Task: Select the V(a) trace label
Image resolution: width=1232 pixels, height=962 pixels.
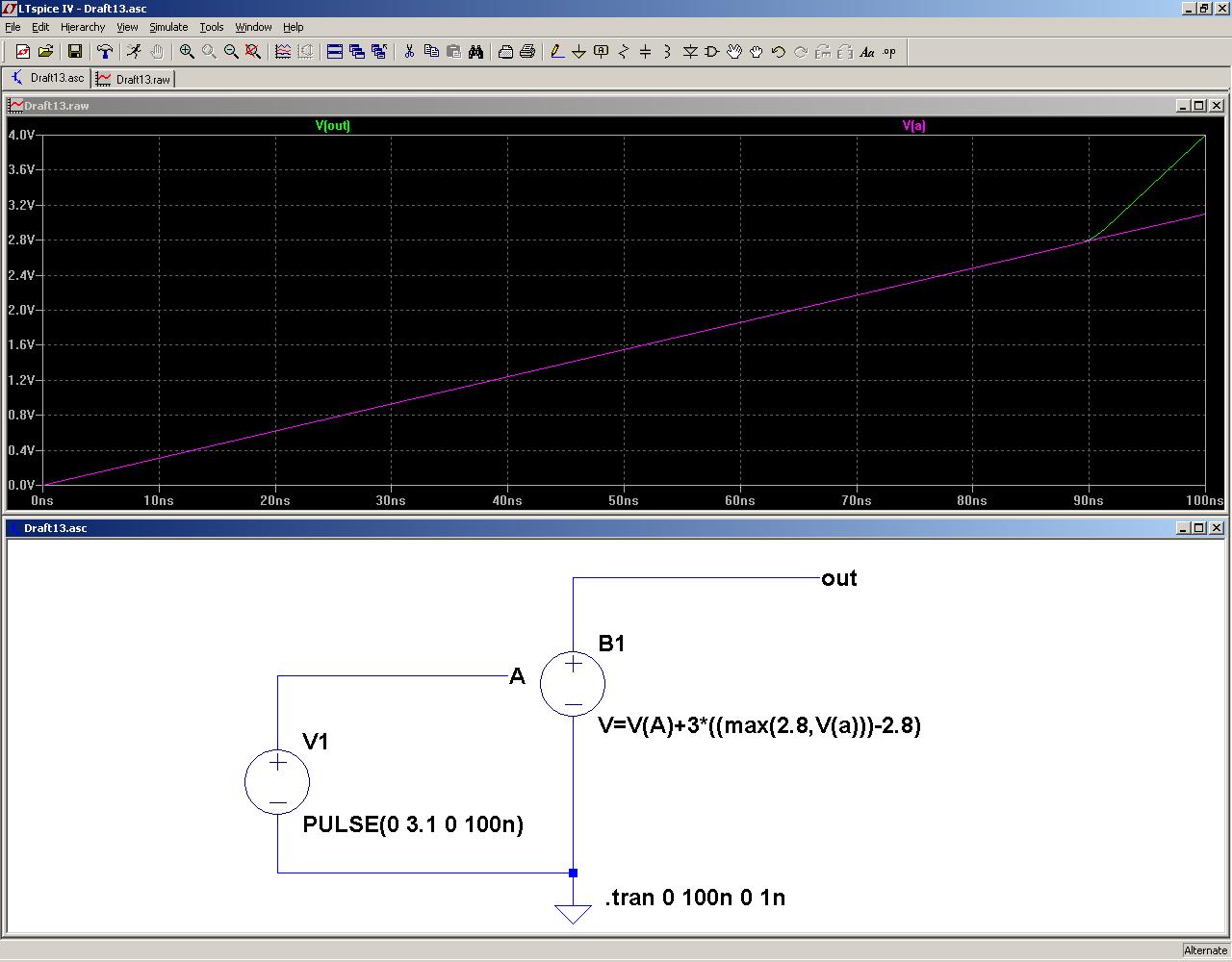Action: 914,126
